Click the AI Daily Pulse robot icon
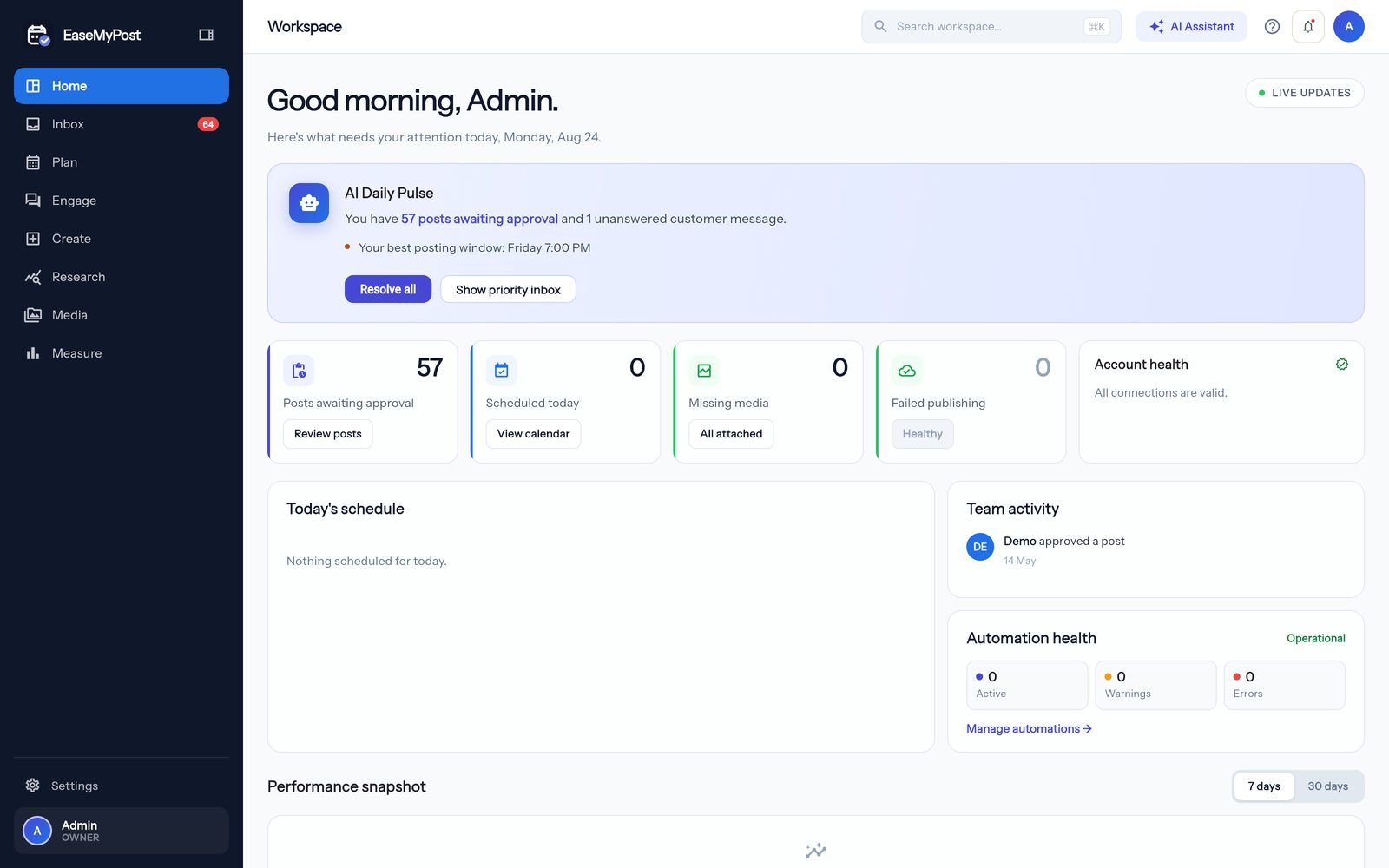The height and width of the screenshot is (868, 1389). (309, 203)
